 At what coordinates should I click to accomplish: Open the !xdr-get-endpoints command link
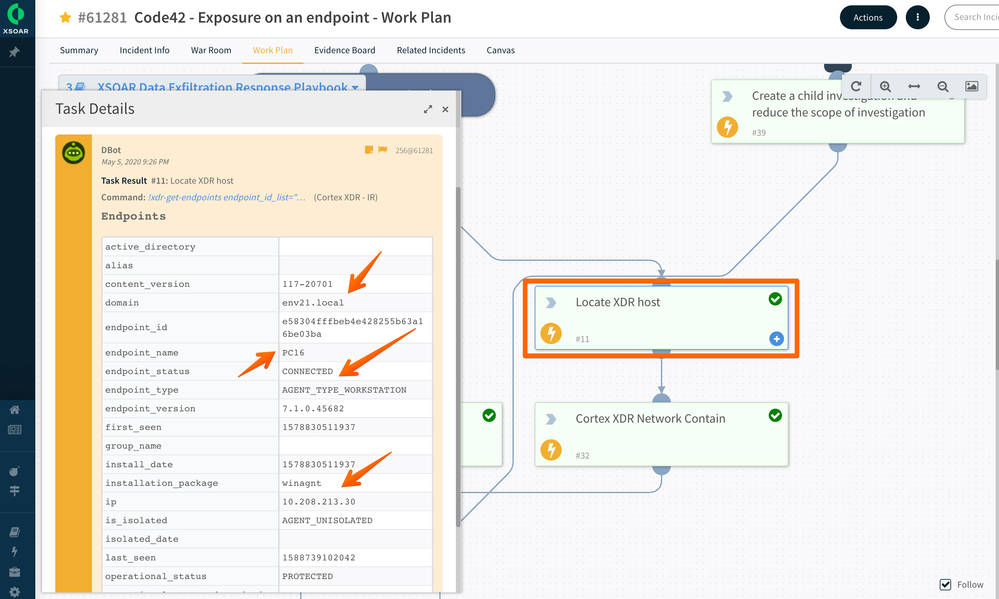228,198
